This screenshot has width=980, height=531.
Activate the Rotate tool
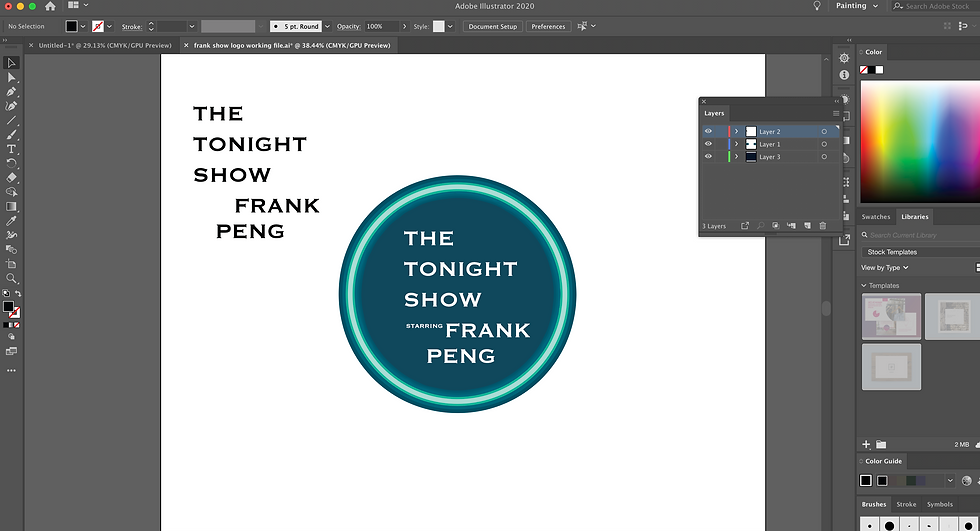pyautogui.click(x=11, y=164)
